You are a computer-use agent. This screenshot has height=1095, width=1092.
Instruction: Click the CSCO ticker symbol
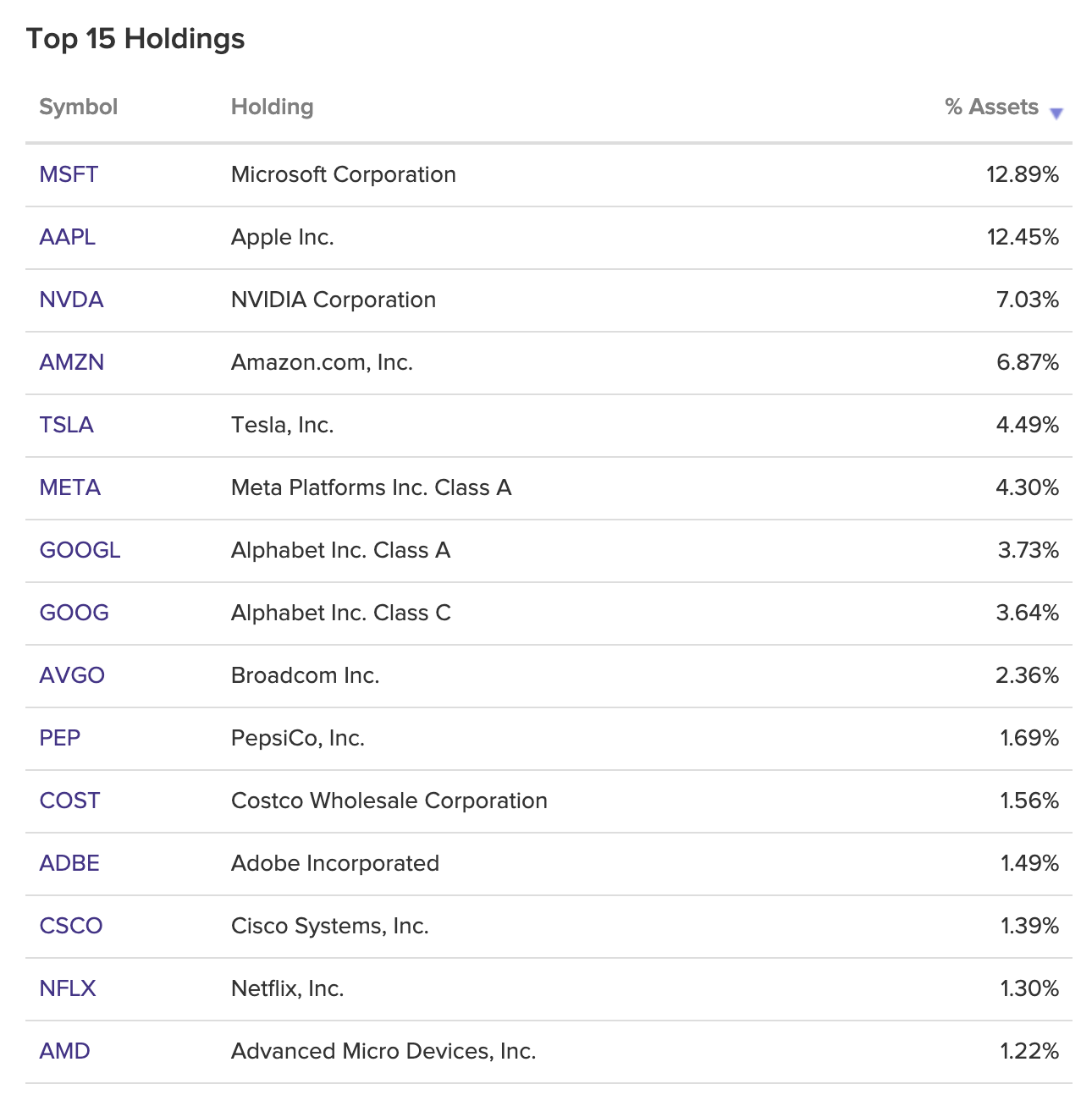71,926
